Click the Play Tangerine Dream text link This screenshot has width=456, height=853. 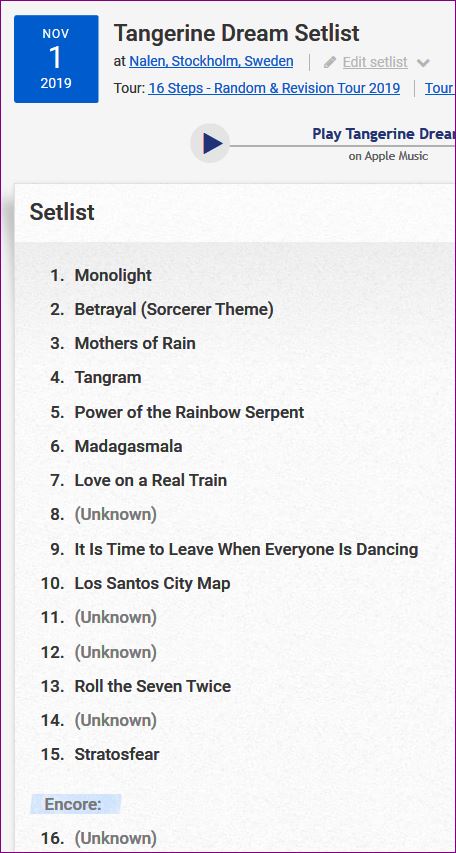click(x=384, y=134)
